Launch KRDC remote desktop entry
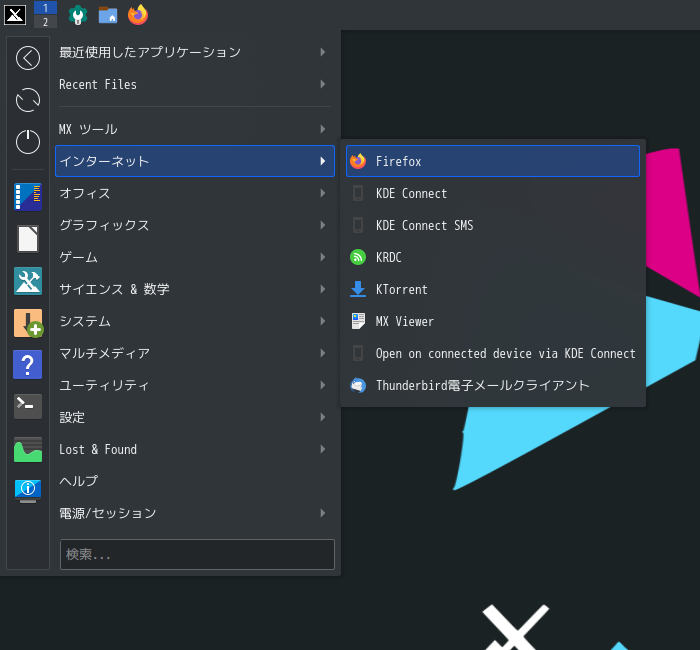Screen dimensions: 700x650 coord(493,257)
